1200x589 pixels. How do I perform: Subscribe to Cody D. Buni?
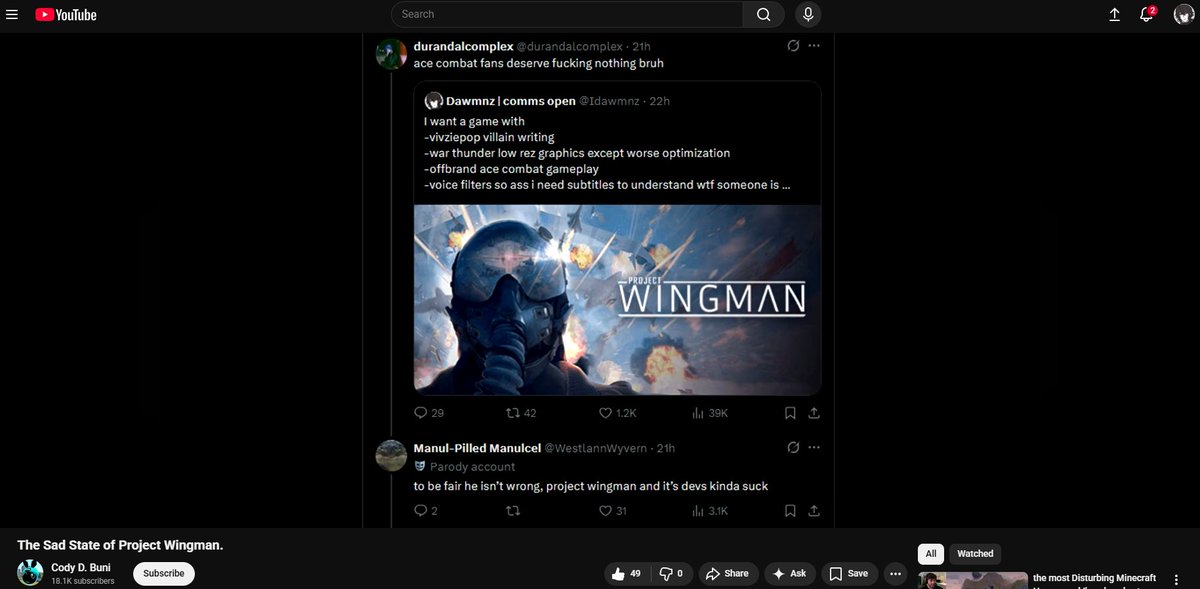[x=164, y=573]
